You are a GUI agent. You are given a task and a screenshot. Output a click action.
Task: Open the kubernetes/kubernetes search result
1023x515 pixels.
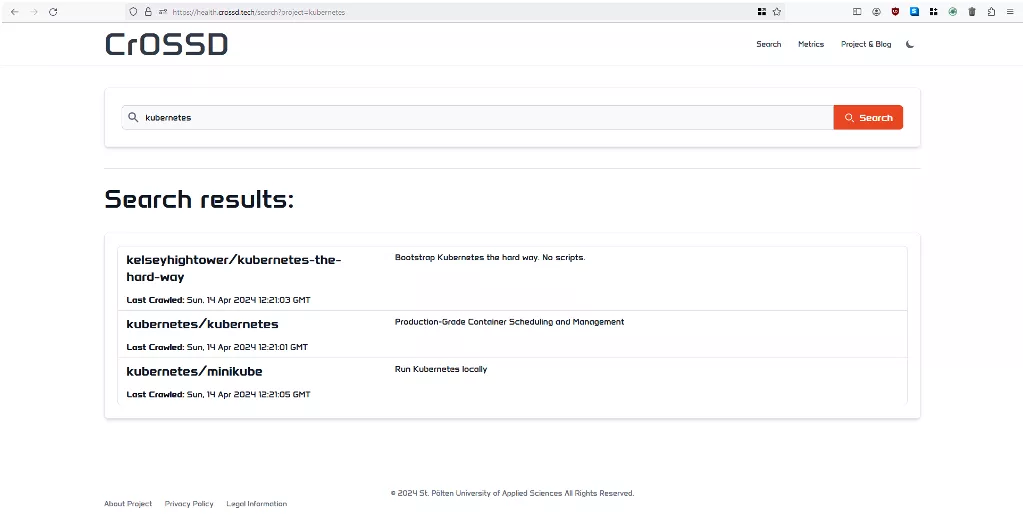[202, 324]
